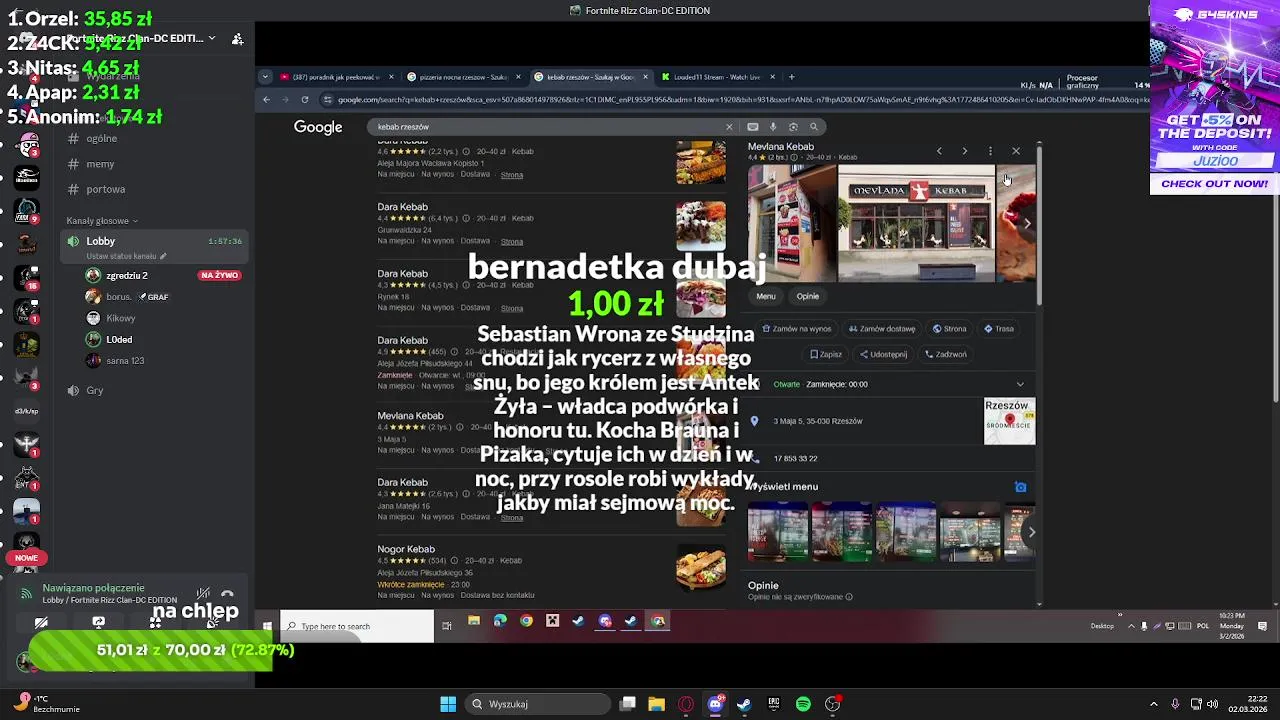1280x720 pixels.
Task: Get directions with Trasa button
Action: click(999, 329)
